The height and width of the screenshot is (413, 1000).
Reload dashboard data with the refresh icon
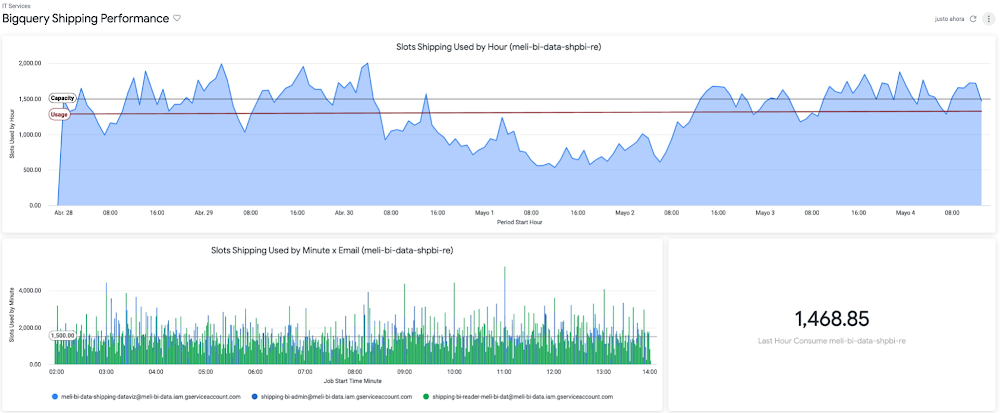[973, 19]
